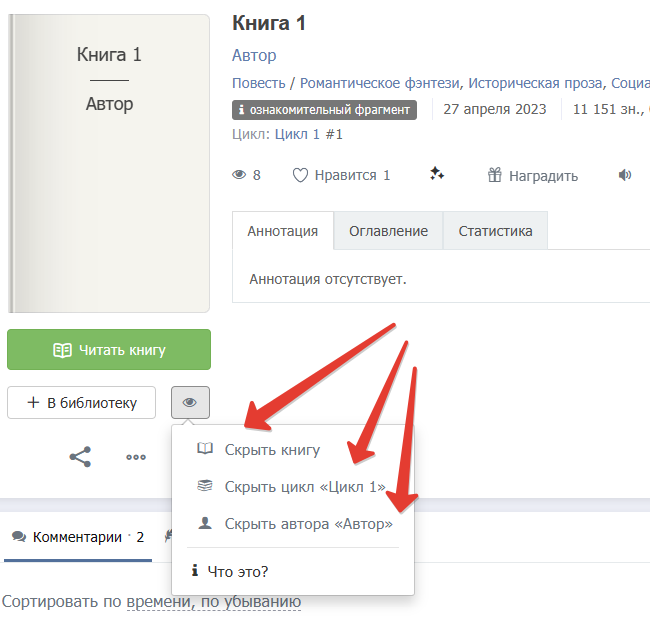The height and width of the screenshot is (631, 650).
Task: Click the speaker audio icon
Action: click(625, 175)
